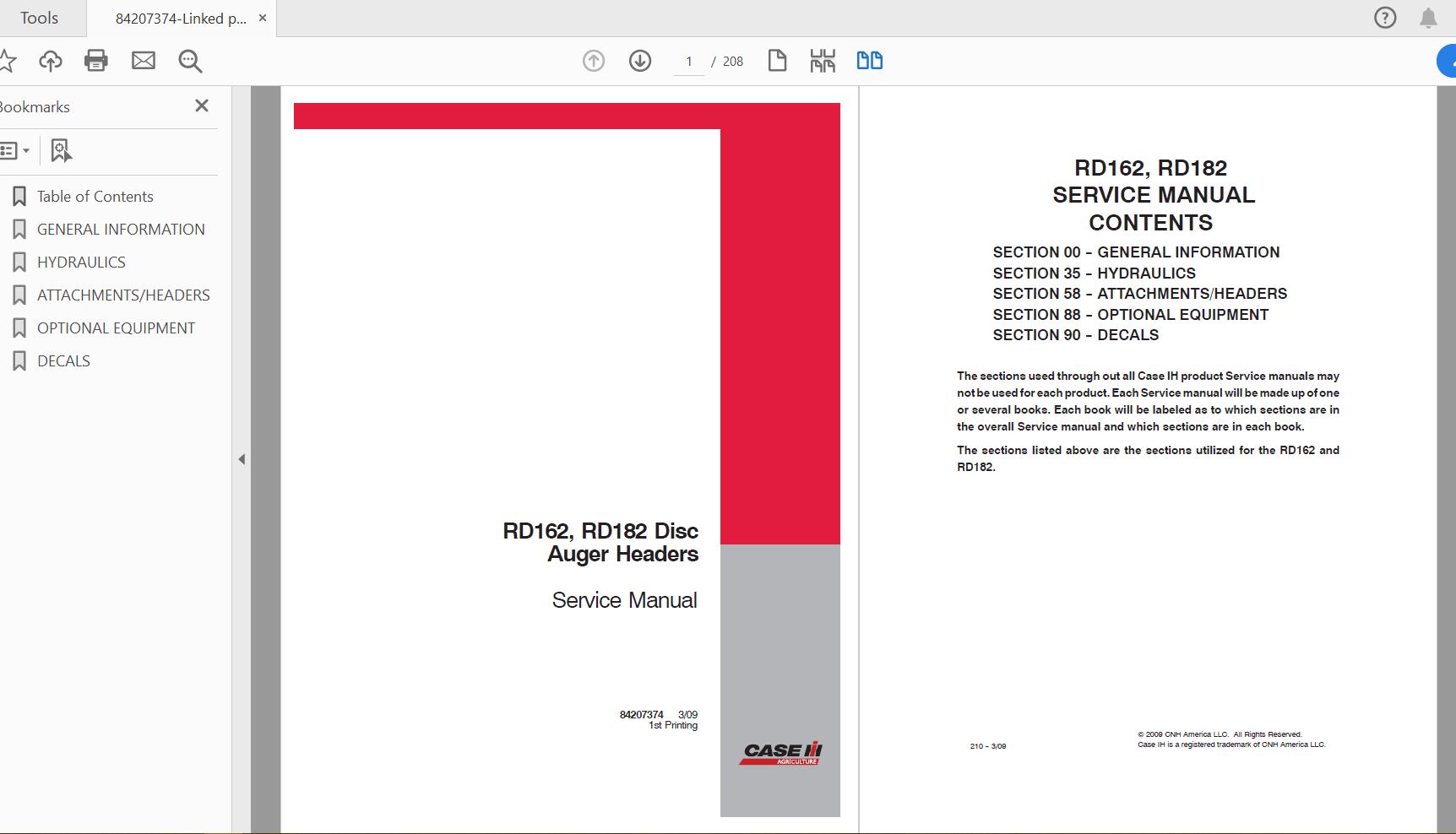The height and width of the screenshot is (834, 1456).
Task: Jump to DECALS bookmark
Action: [x=63, y=360]
